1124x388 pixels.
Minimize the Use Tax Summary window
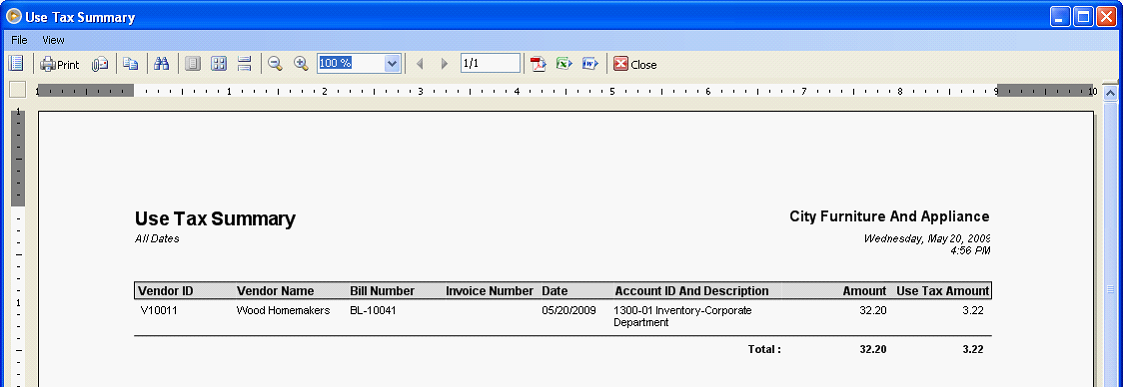[x=1061, y=16]
